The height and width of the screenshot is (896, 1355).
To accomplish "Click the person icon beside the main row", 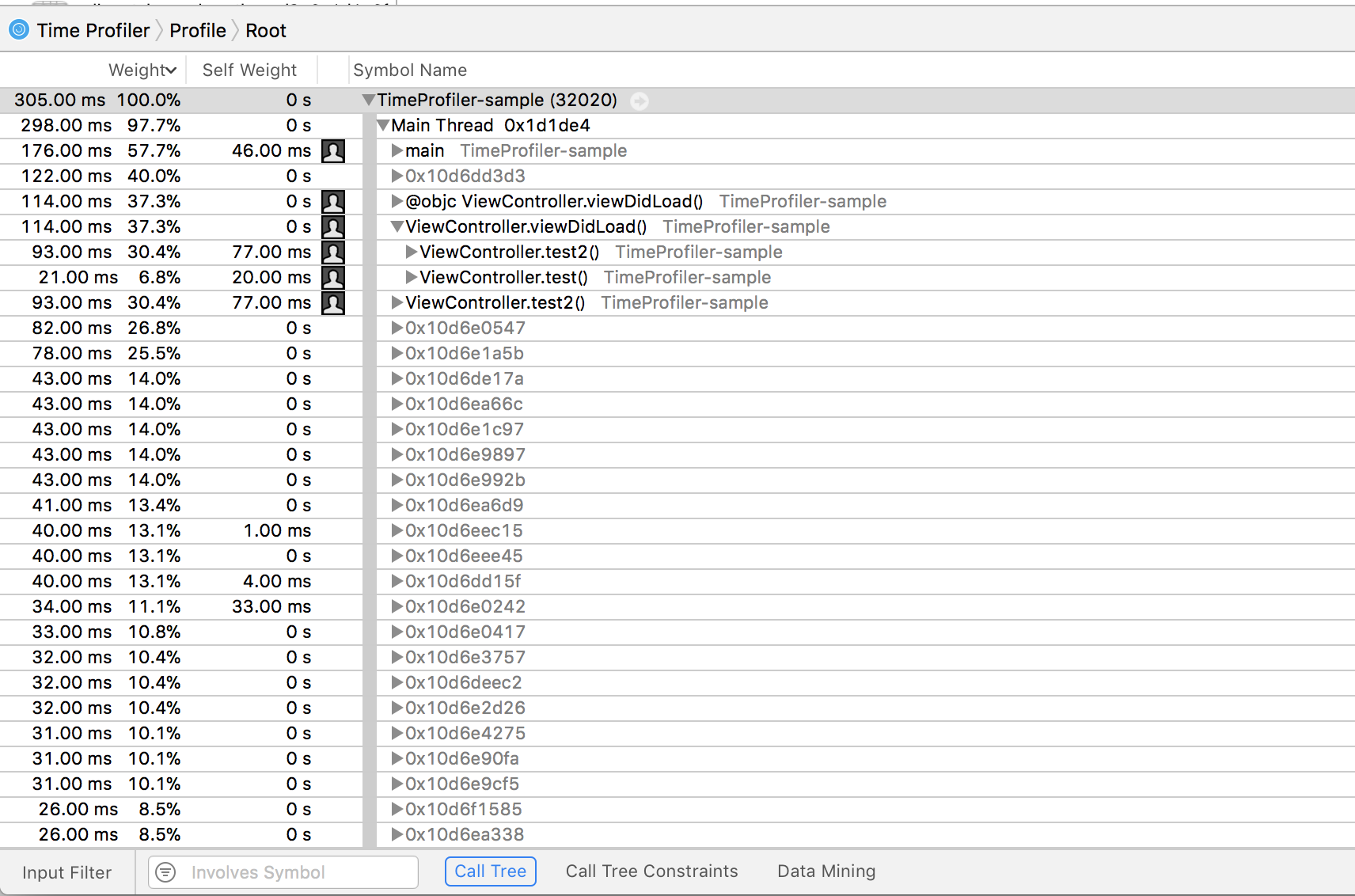I will pos(333,150).
